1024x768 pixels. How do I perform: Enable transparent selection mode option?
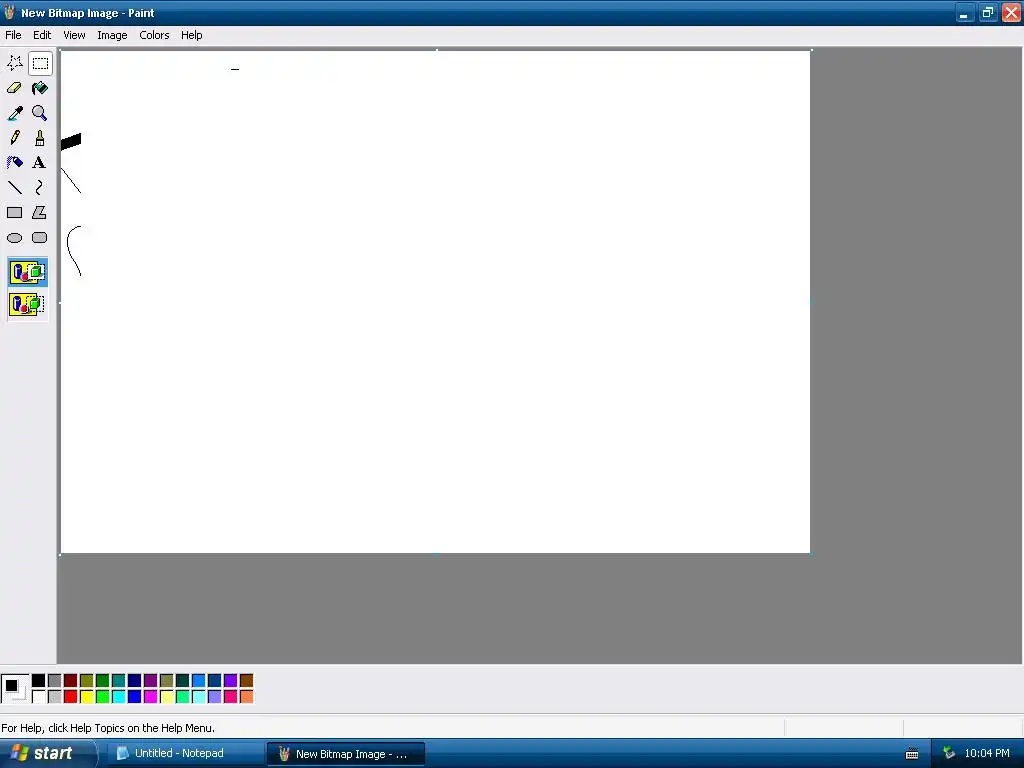[27, 304]
